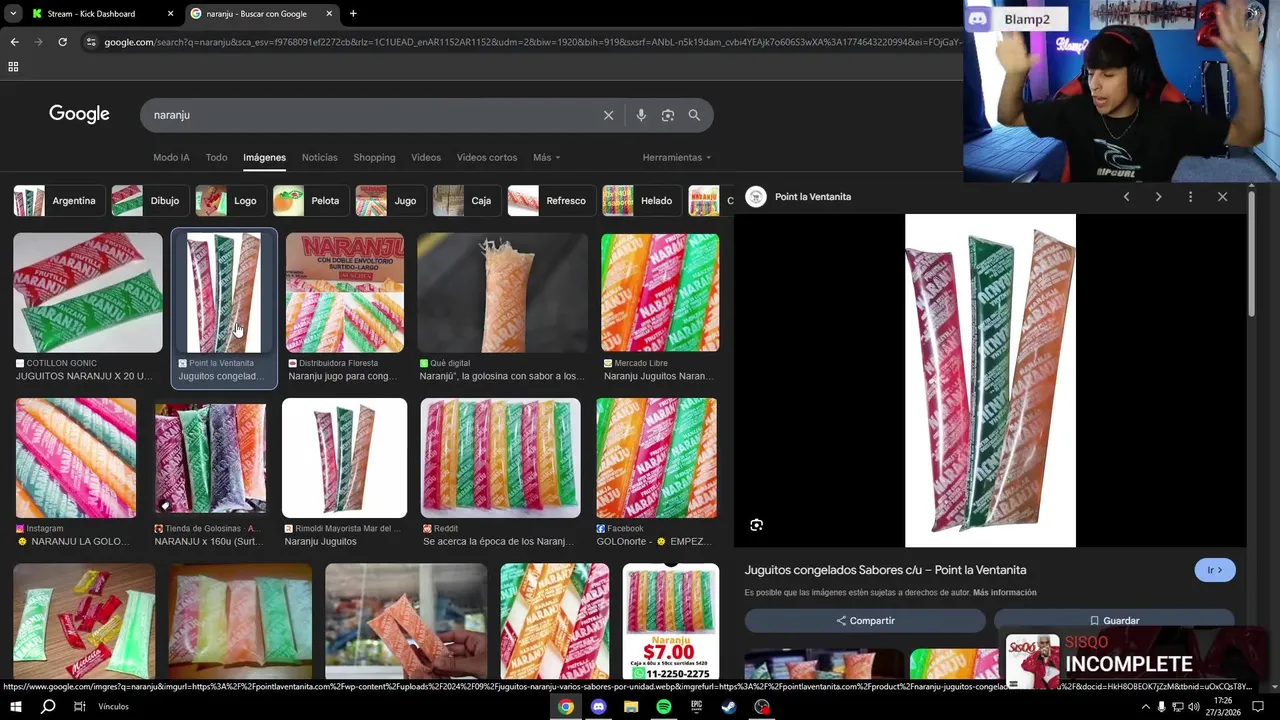Apply the Helado filter chip
Viewport: 1280px width, 720px height.
coord(640,201)
